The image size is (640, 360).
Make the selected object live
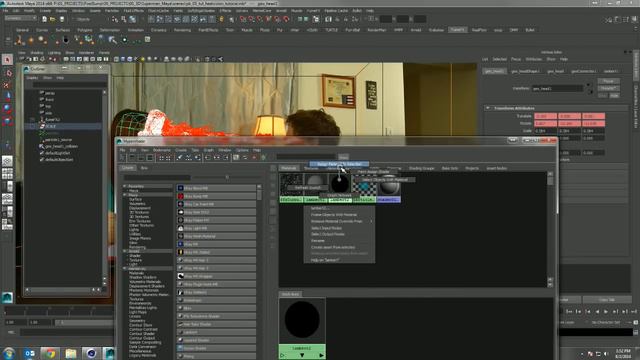point(286,19)
